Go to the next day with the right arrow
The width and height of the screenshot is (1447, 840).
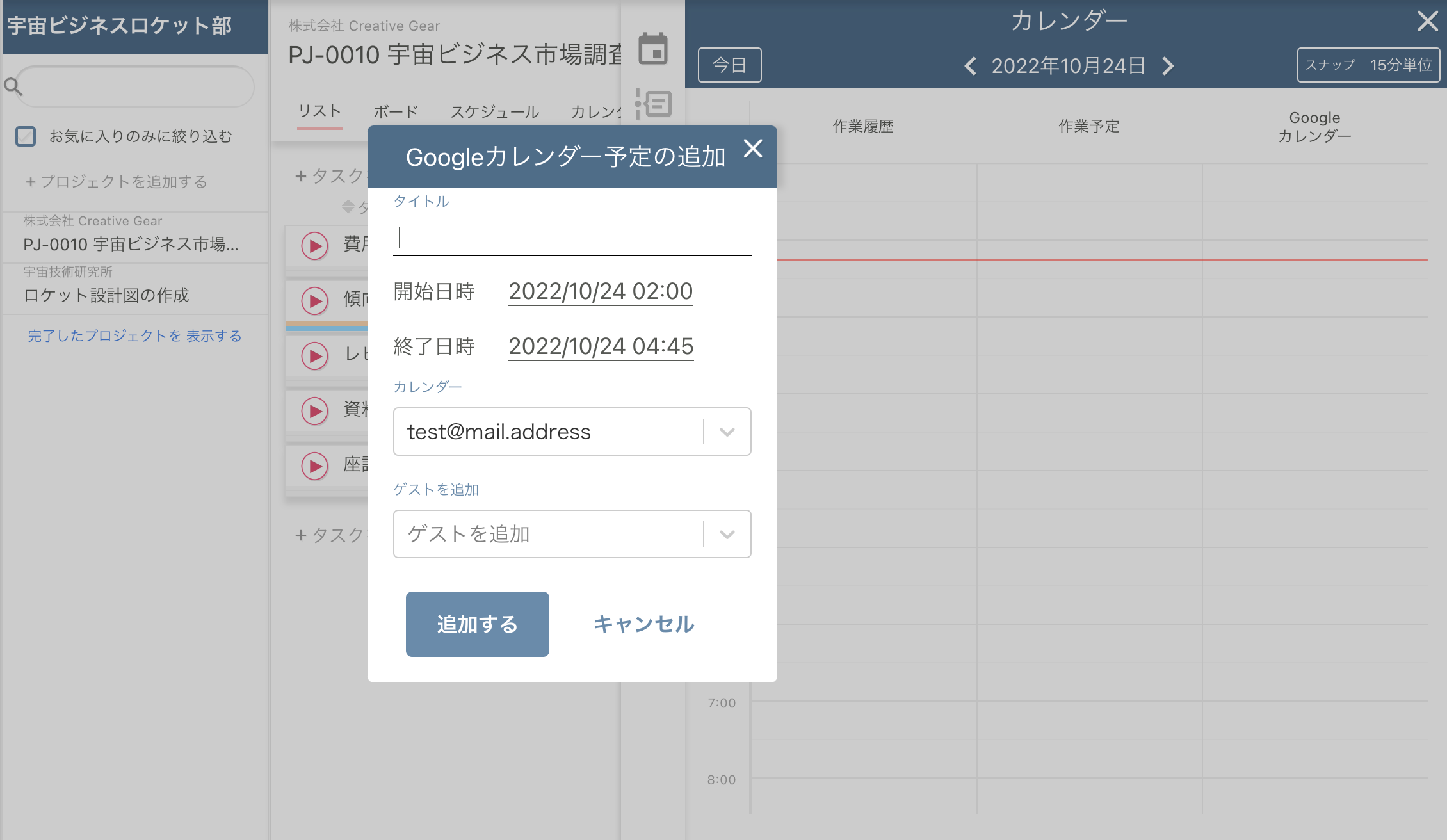coord(1168,66)
